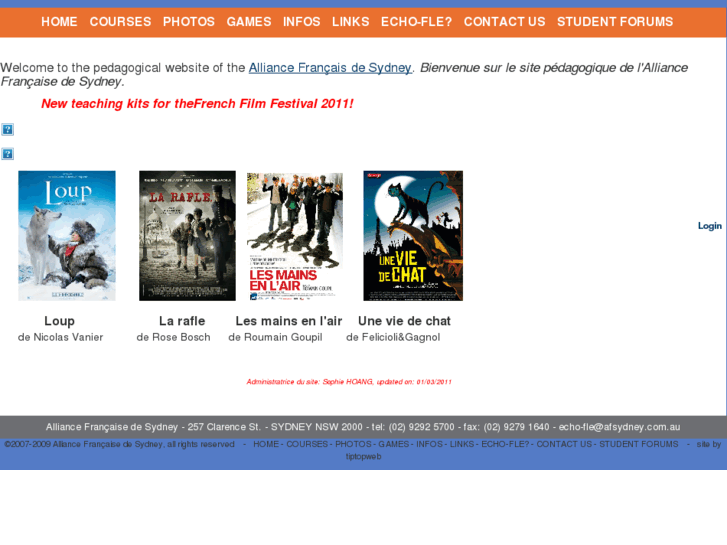Open PHOTOS in the top navigation
727x545 pixels.
pos(189,22)
